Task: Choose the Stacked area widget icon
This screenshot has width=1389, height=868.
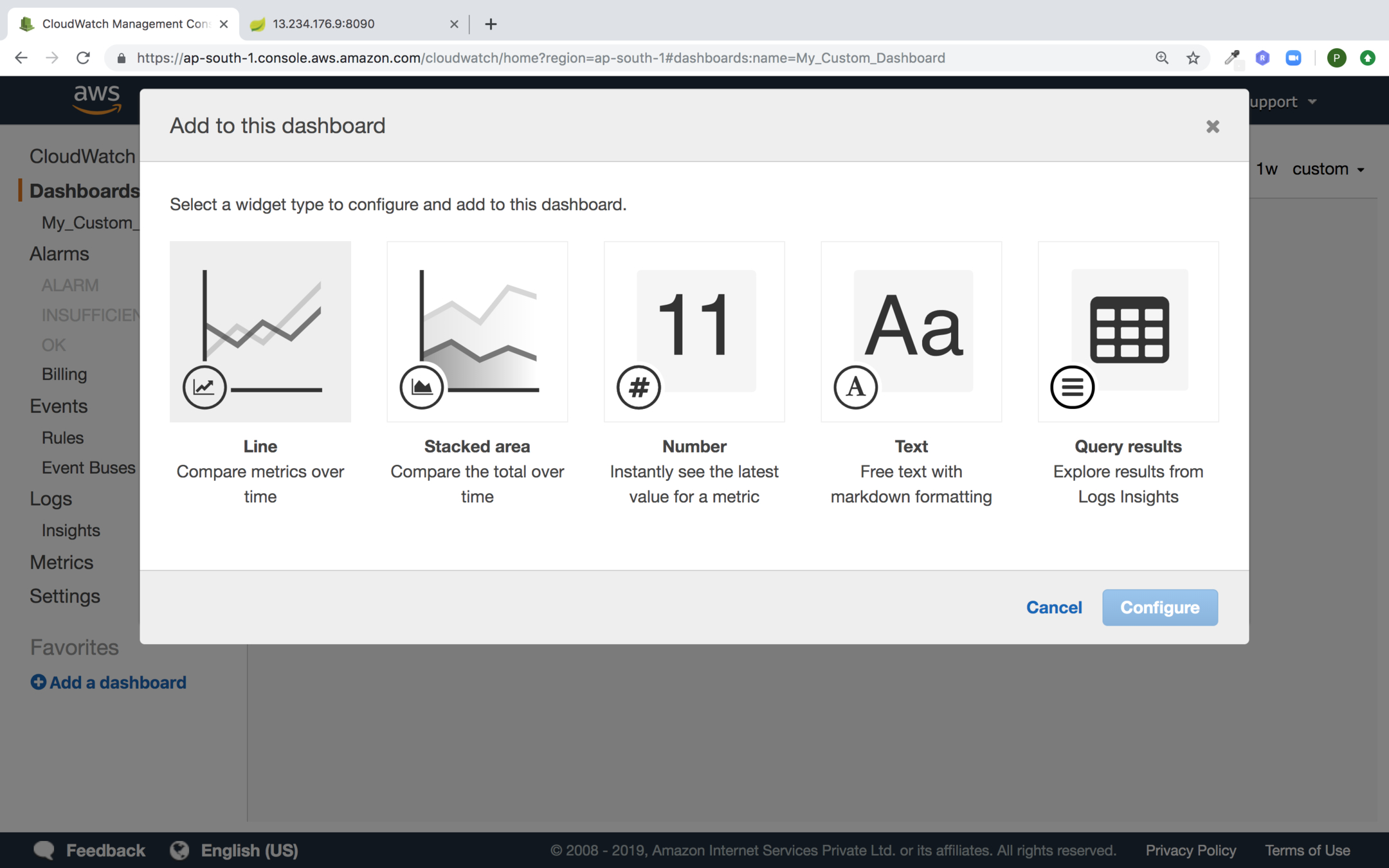Action: [x=477, y=332]
